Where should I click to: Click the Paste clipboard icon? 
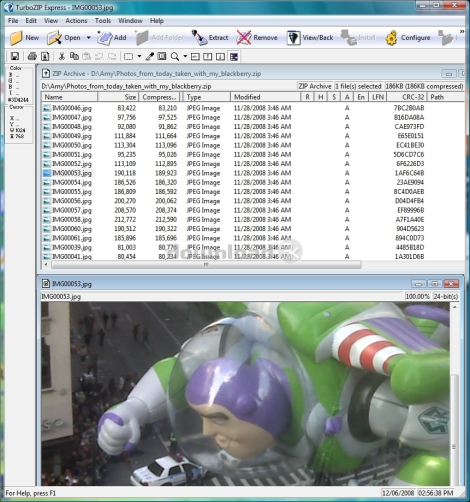86,56
